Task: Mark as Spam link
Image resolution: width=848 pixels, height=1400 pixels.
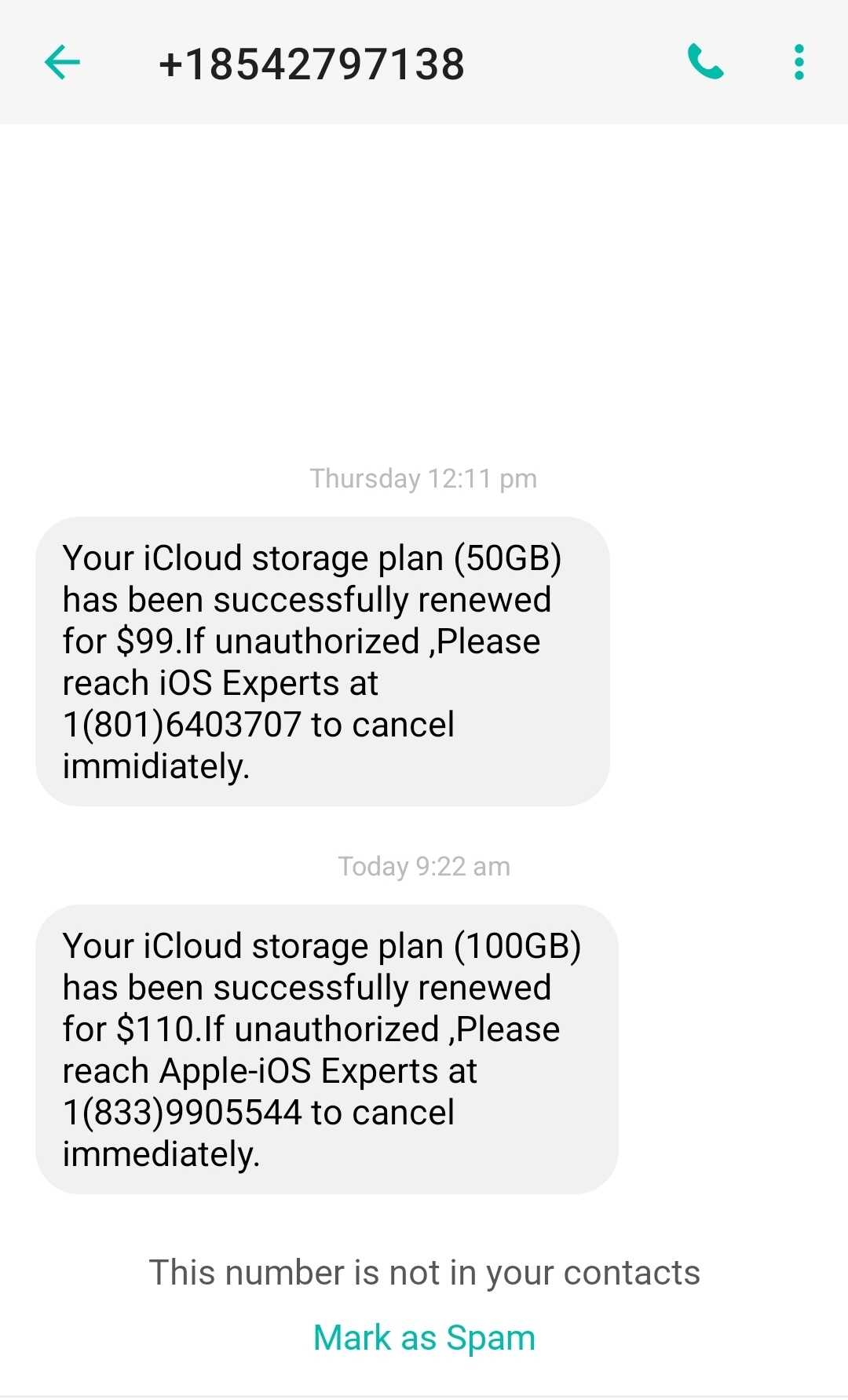Action: [x=424, y=1337]
